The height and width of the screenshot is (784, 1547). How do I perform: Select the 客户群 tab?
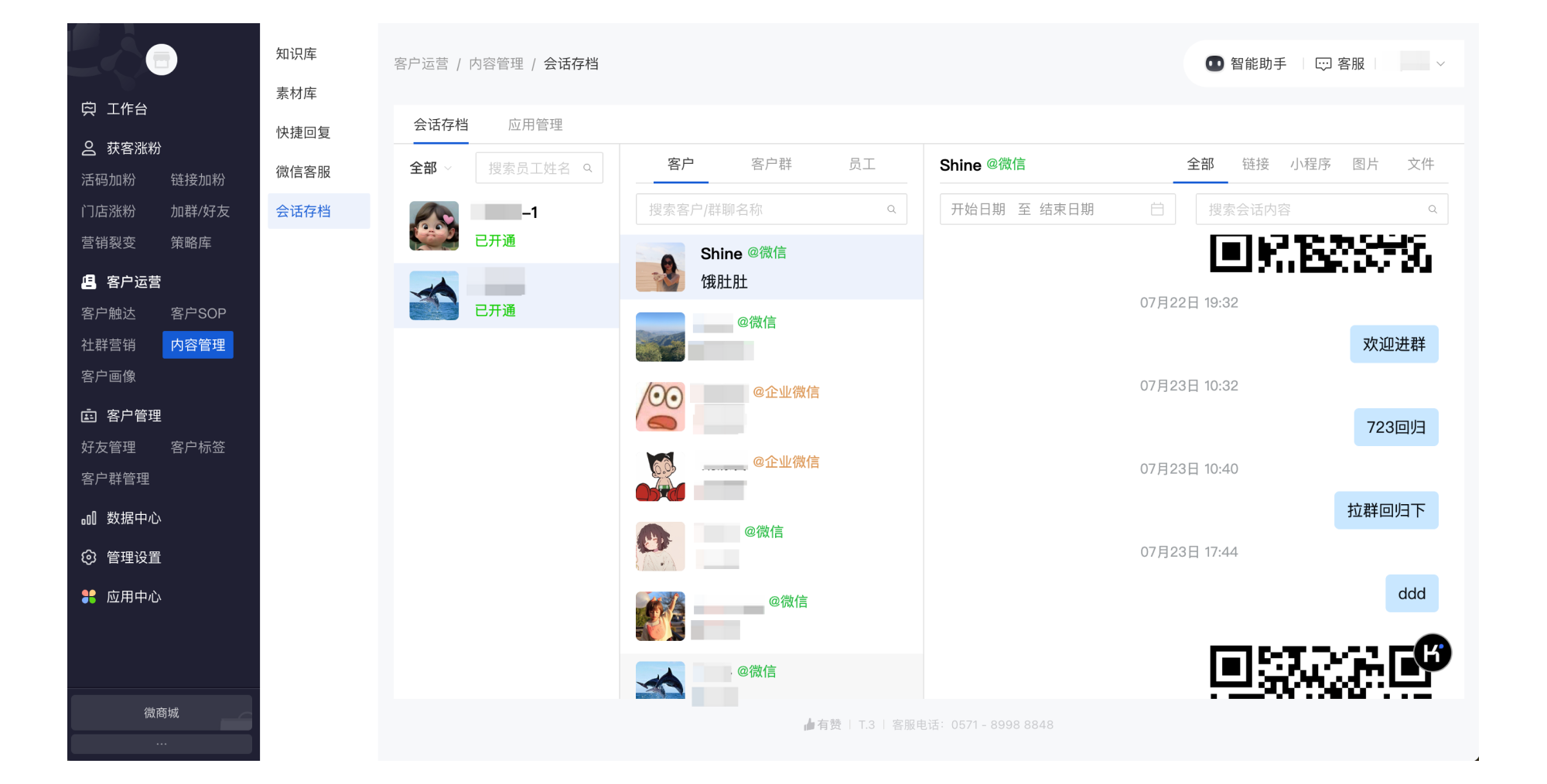tap(771, 164)
